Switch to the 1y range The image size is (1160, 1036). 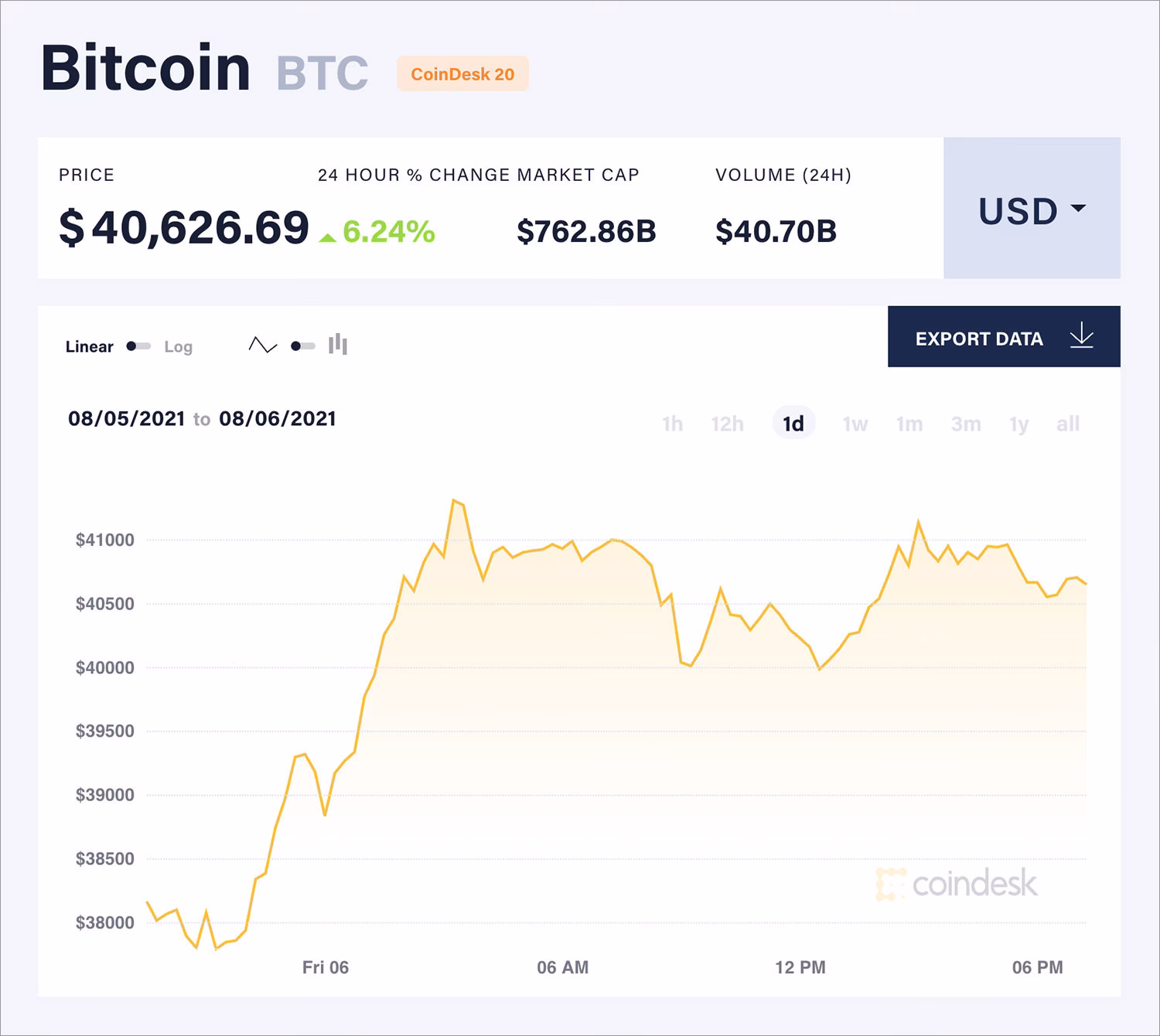[x=1018, y=424]
